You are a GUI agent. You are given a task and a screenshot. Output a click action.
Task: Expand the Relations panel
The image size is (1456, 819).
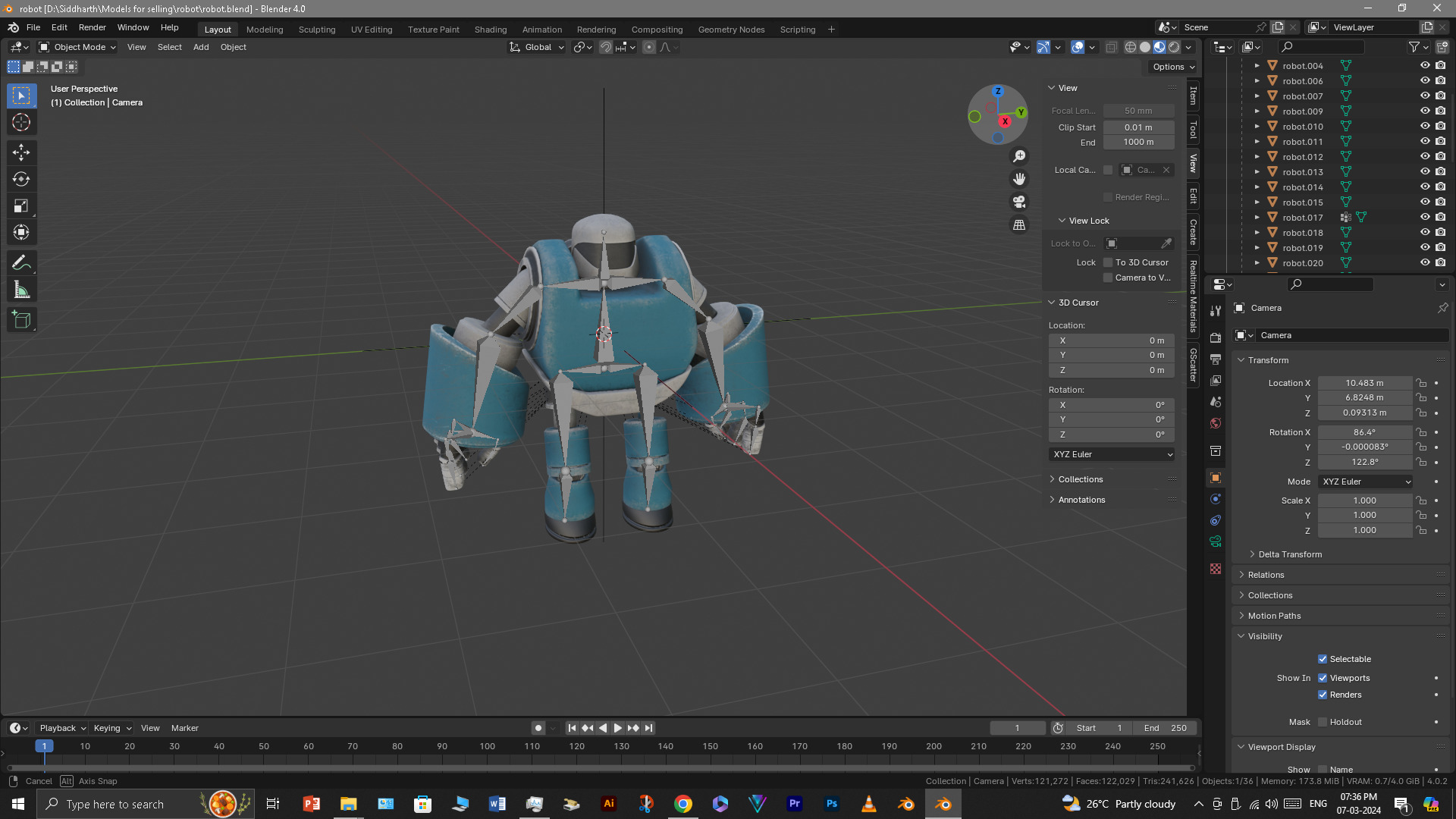pyautogui.click(x=1266, y=575)
